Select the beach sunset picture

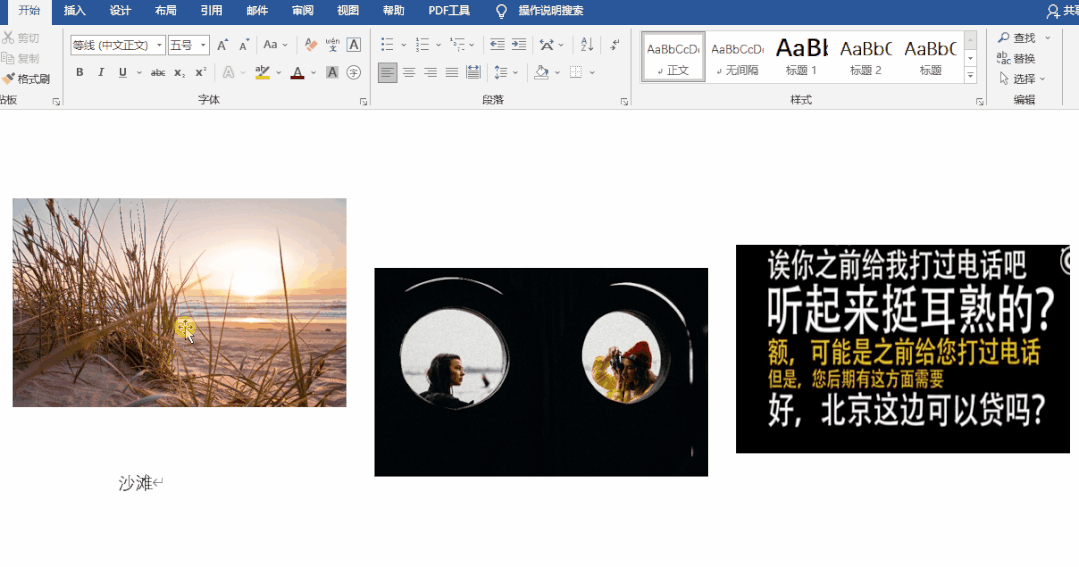[179, 302]
